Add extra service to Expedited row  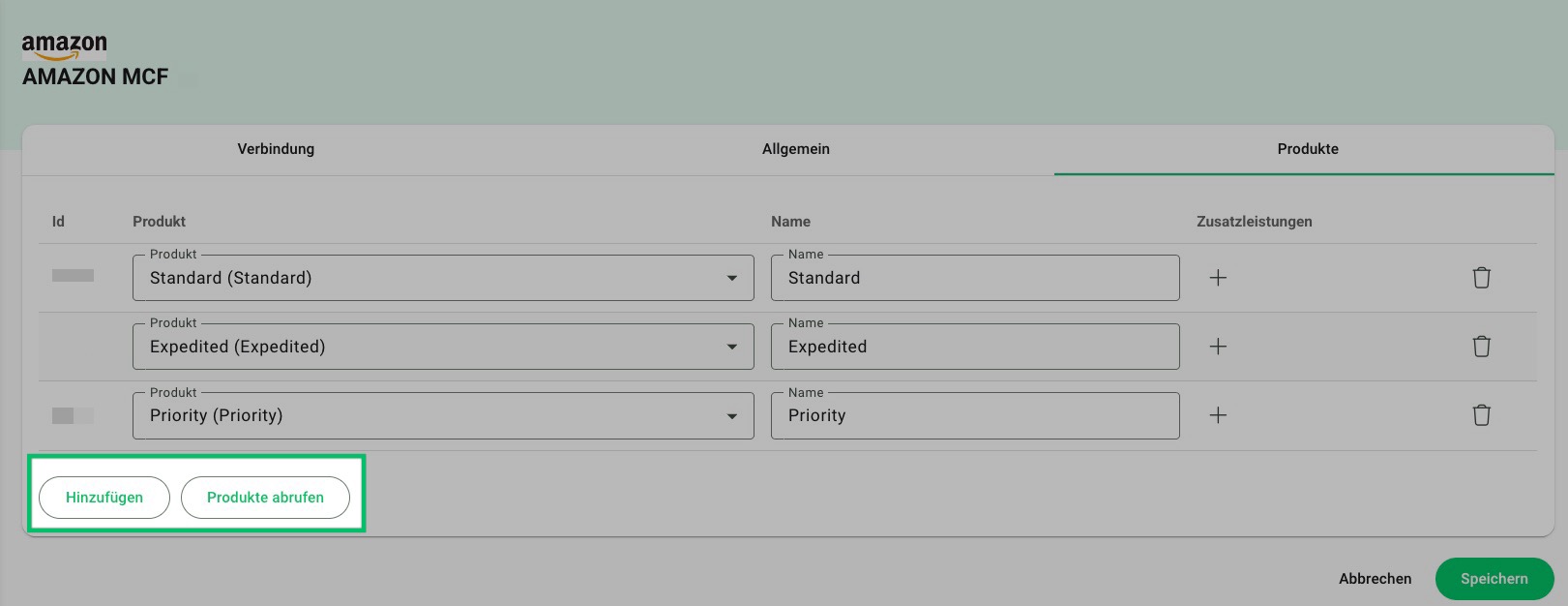[1218, 347]
